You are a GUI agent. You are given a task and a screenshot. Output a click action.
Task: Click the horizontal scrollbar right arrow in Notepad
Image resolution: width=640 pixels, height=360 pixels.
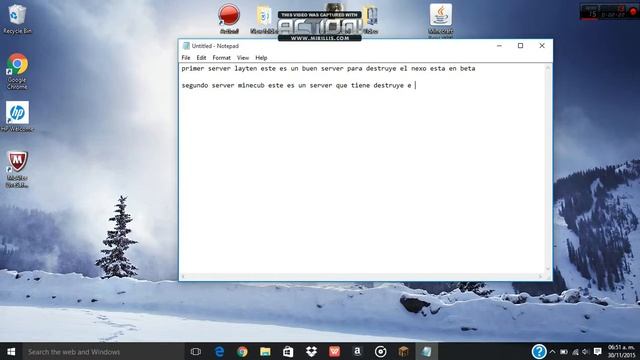(x=541, y=277)
